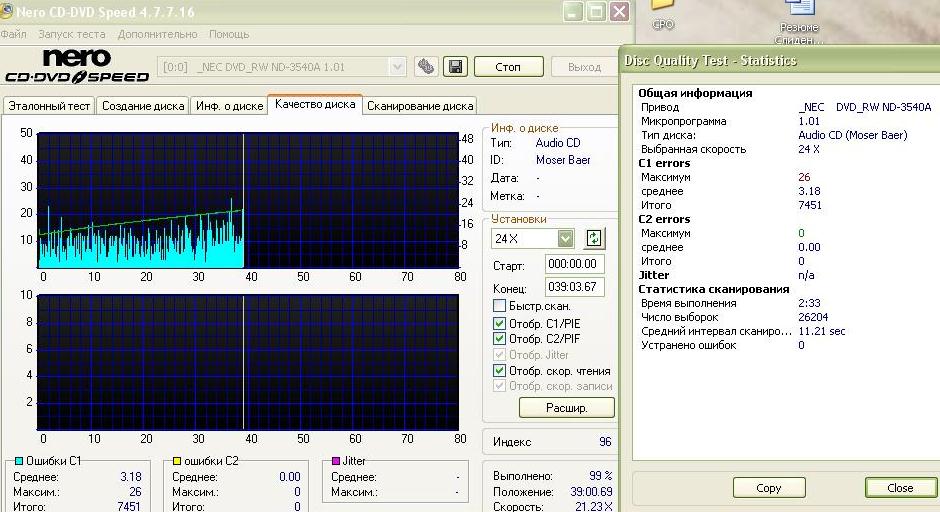Image resolution: width=940 pixels, height=512 pixels.
Task: Open the Дополнительно menu
Action: 157,34
